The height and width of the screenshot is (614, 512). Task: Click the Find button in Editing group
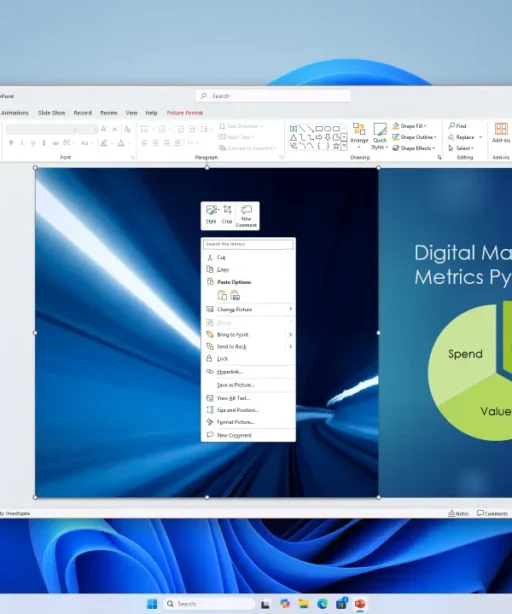458,126
